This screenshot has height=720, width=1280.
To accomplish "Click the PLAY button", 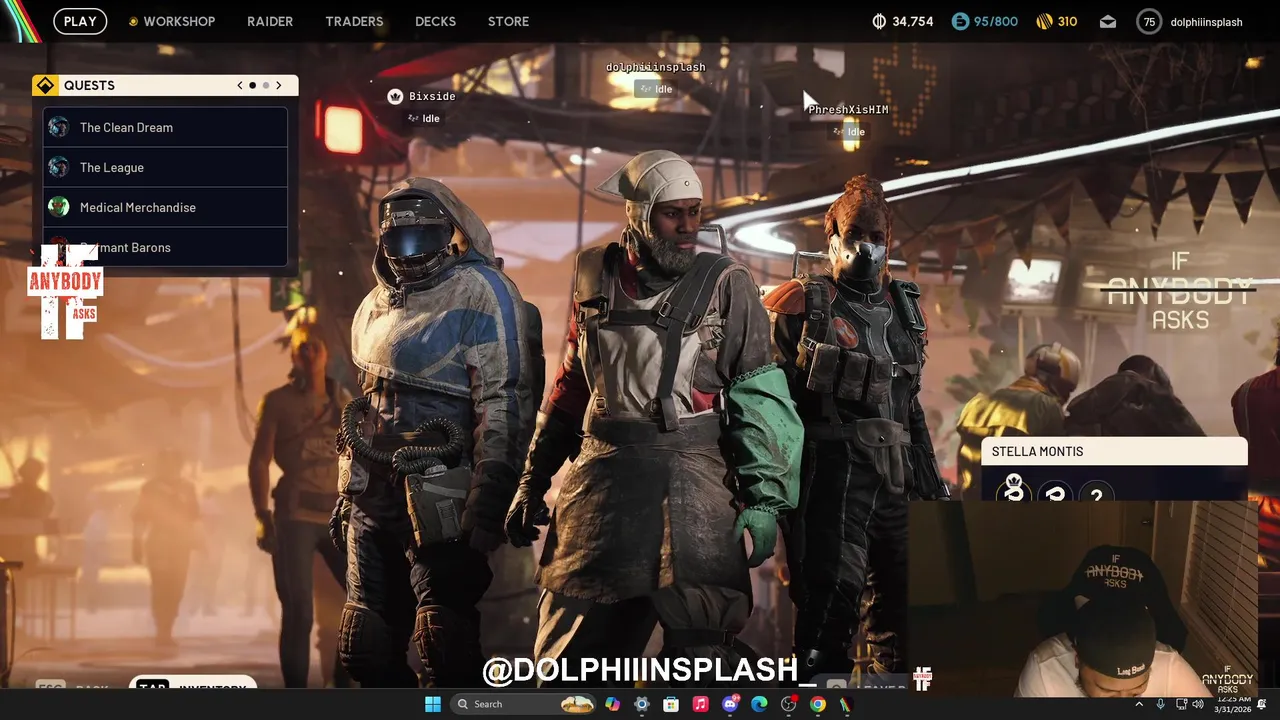I will 80,21.
